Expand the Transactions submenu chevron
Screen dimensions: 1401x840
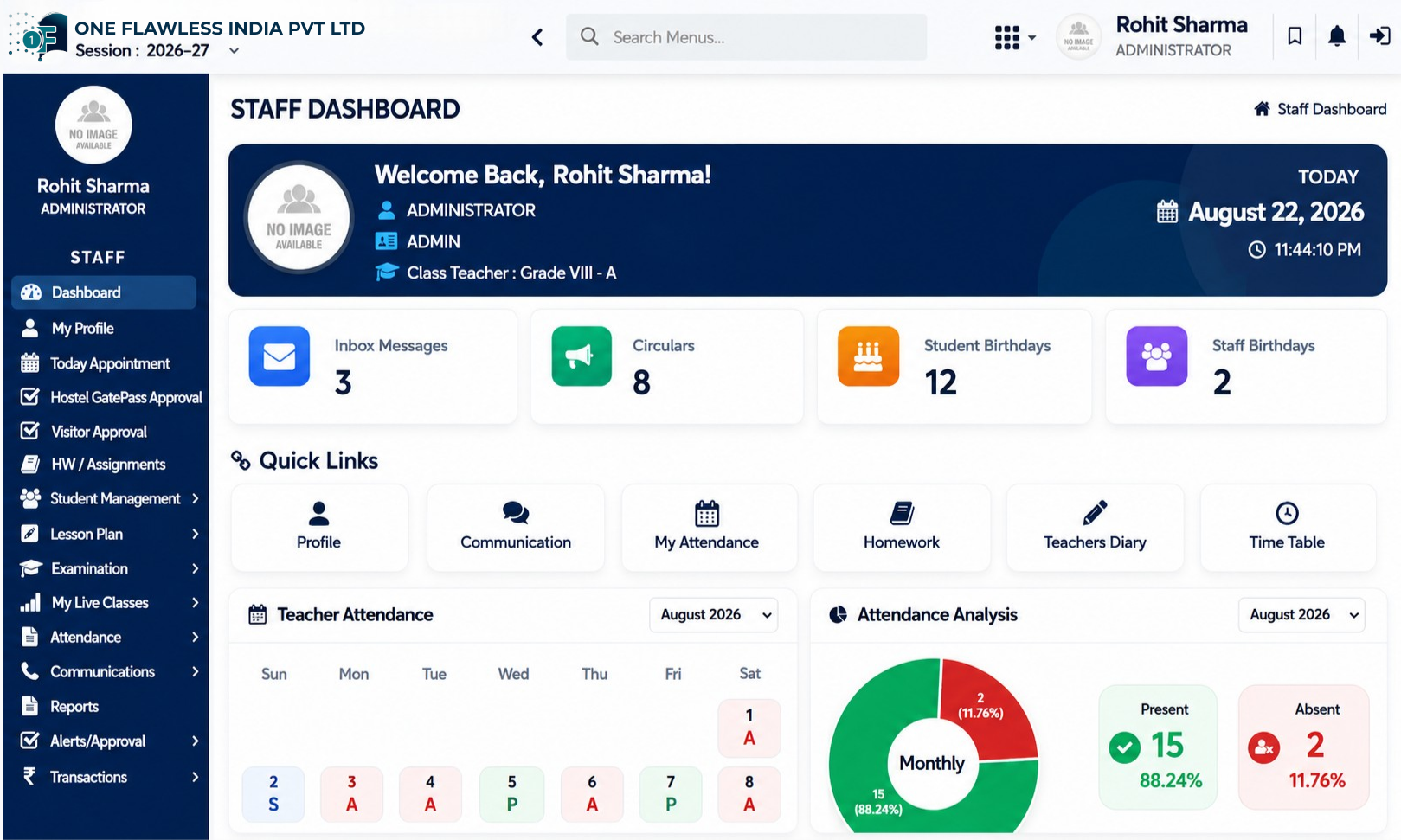196,777
